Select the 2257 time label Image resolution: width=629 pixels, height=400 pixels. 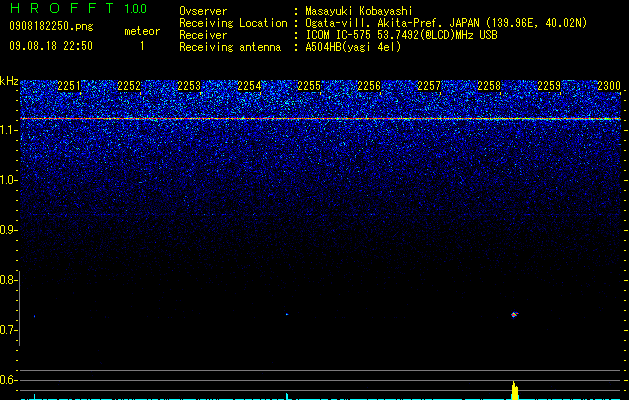click(x=429, y=86)
